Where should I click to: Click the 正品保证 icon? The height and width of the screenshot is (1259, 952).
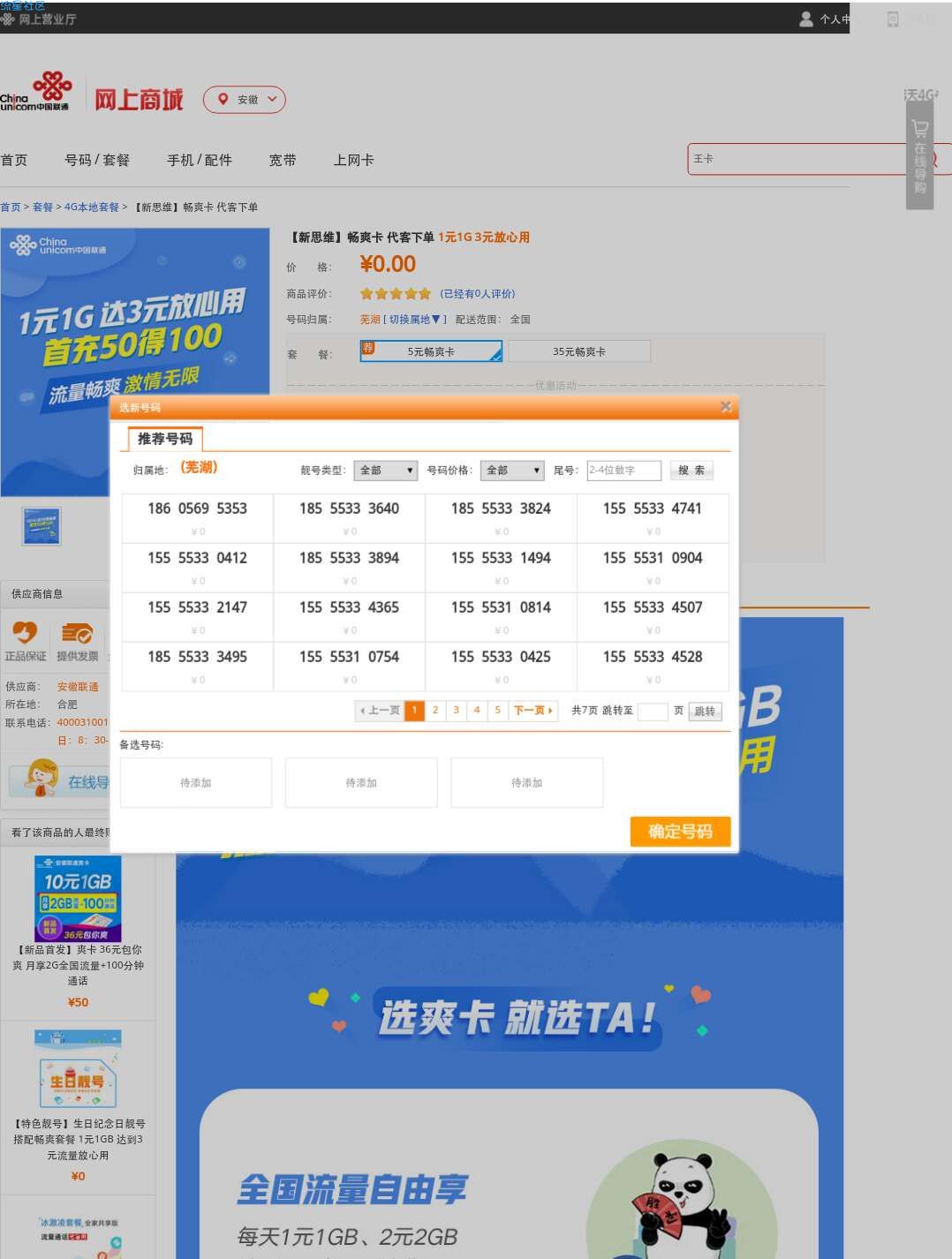pyautogui.click(x=25, y=640)
